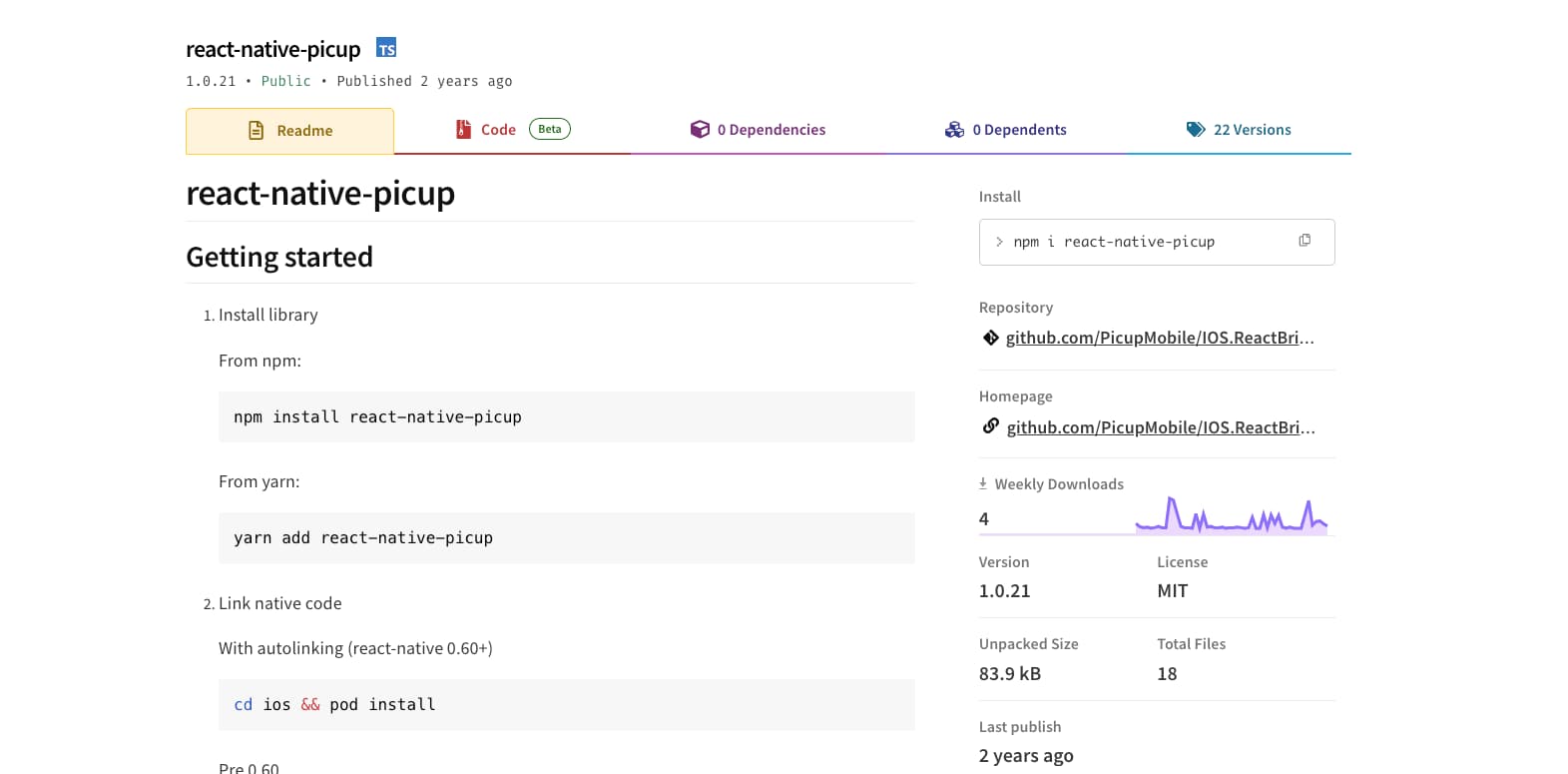Click the From npm: label
The width and height of the screenshot is (1568, 774).
tap(260, 361)
